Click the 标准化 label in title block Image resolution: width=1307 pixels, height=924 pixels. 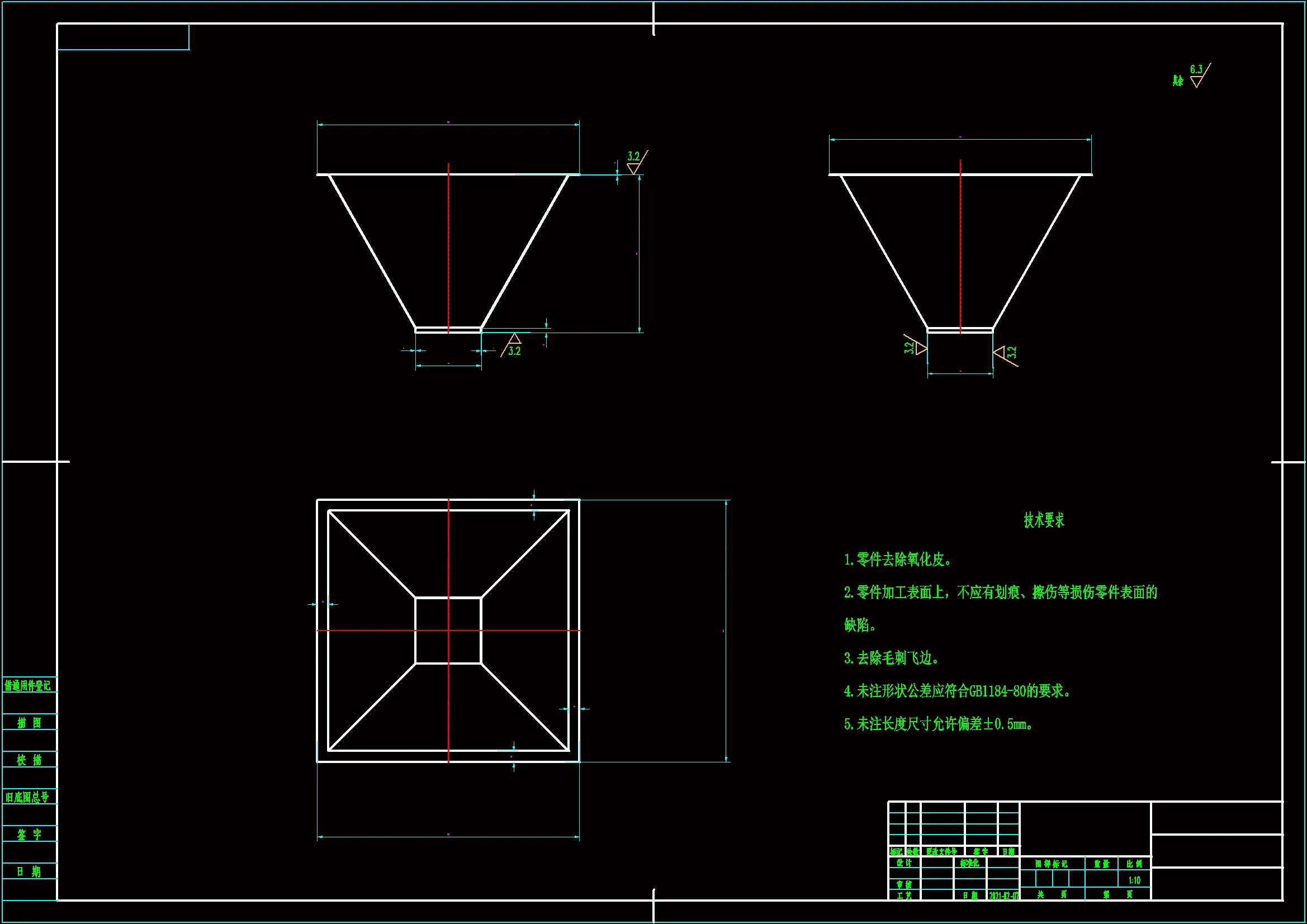(969, 863)
